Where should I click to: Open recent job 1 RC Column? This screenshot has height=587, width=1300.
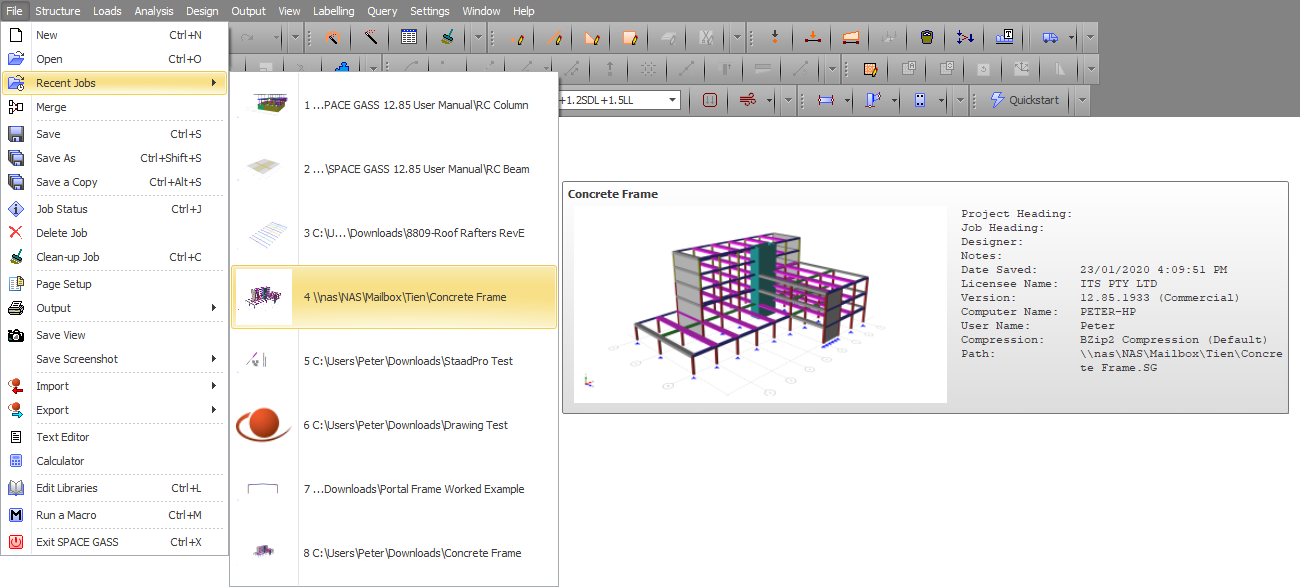point(394,105)
